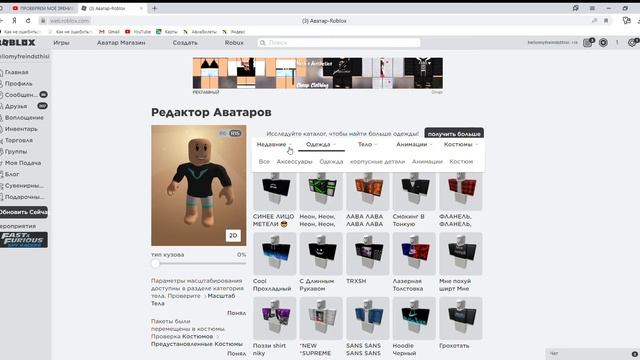Open Группы in the left sidebar
This screenshot has height=360, width=640.
(x=16, y=151)
